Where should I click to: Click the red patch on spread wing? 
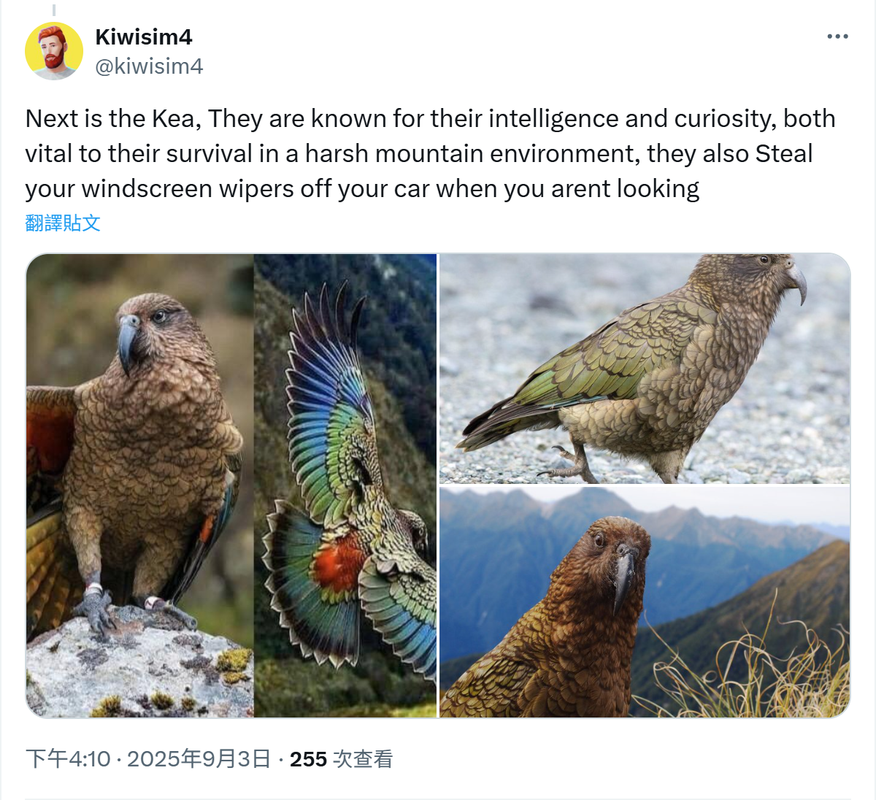point(339,562)
